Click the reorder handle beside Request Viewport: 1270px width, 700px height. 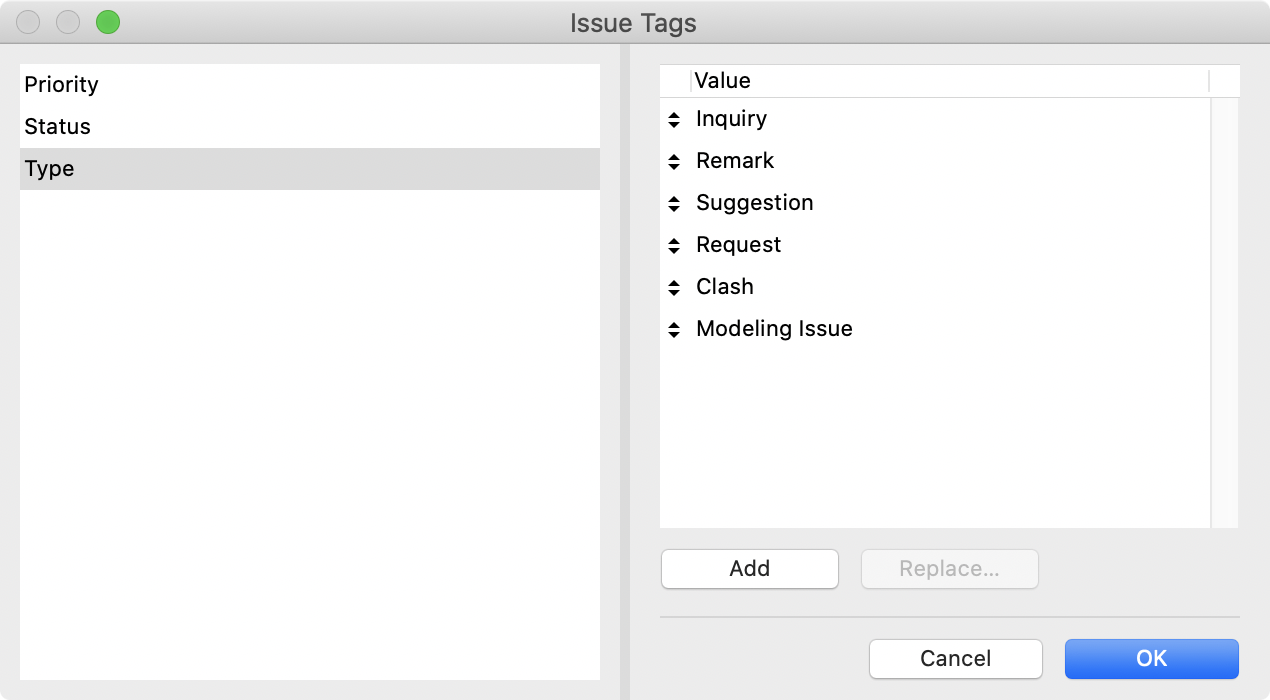674,246
